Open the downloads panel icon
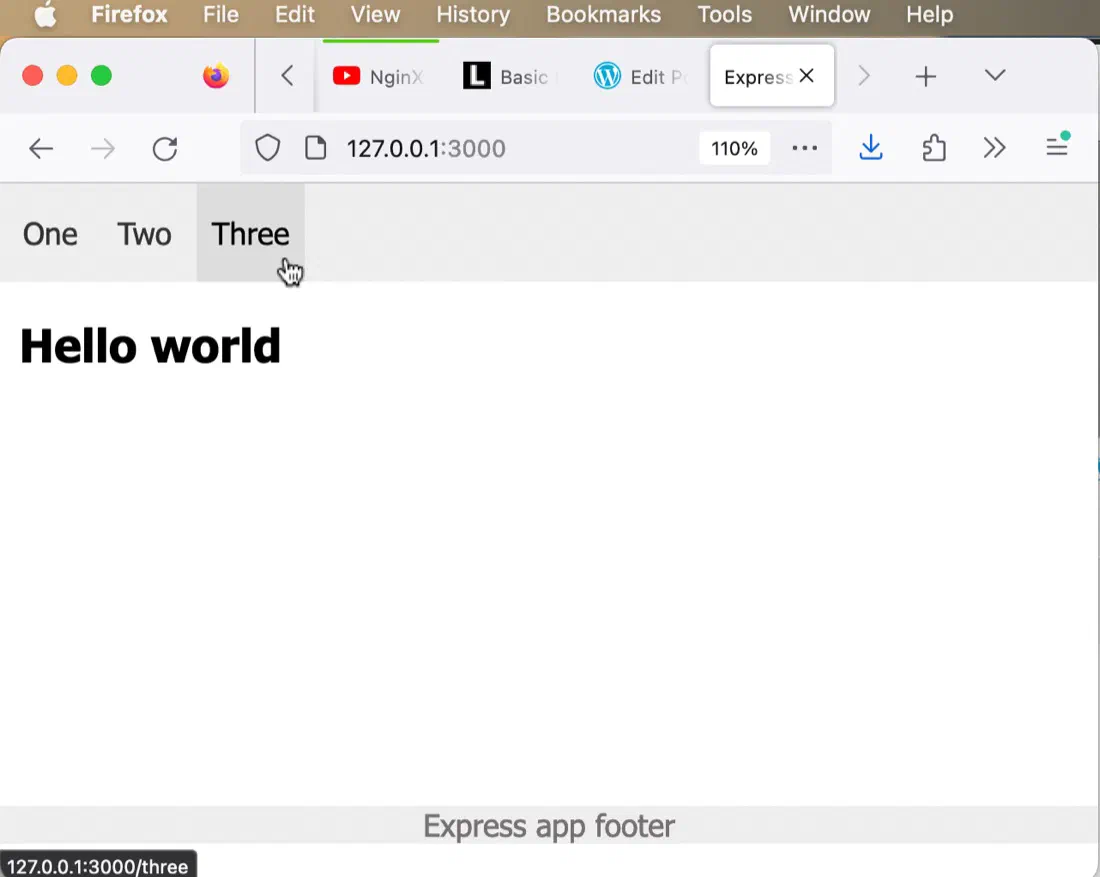The image size is (1100, 877). pyautogui.click(x=871, y=147)
